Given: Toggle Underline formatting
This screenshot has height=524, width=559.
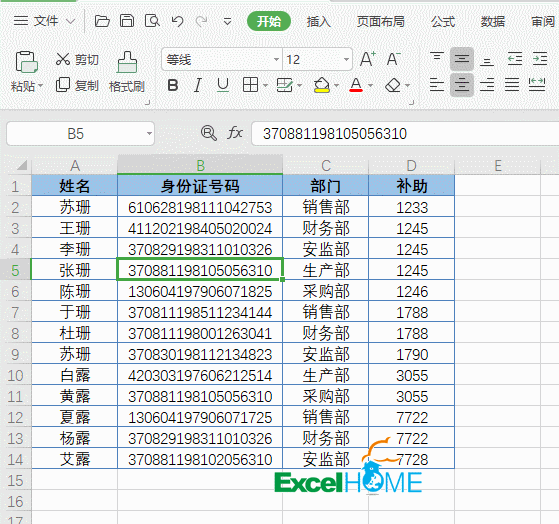Looking at the screenshot, I should (223, 86).
